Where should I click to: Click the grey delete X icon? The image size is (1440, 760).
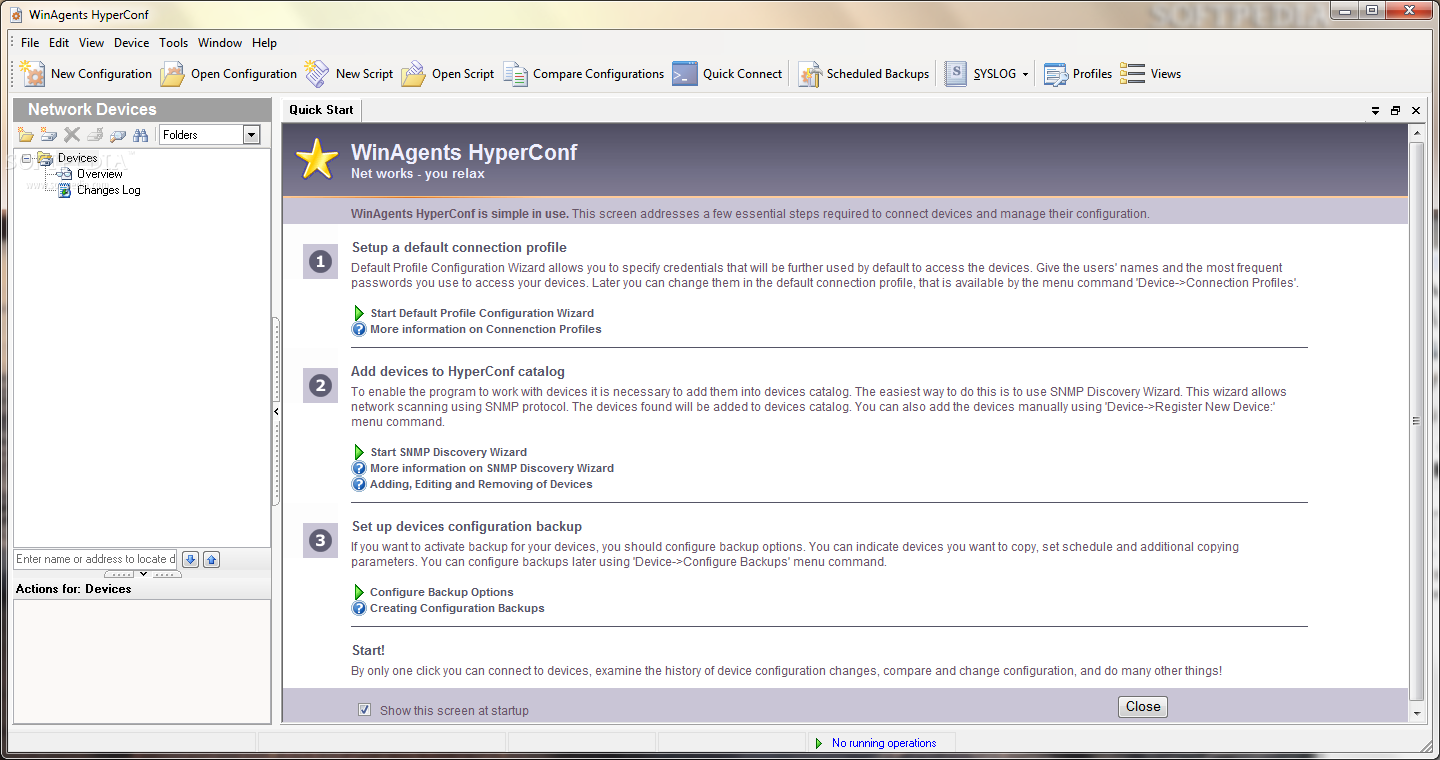click(72, 135)
